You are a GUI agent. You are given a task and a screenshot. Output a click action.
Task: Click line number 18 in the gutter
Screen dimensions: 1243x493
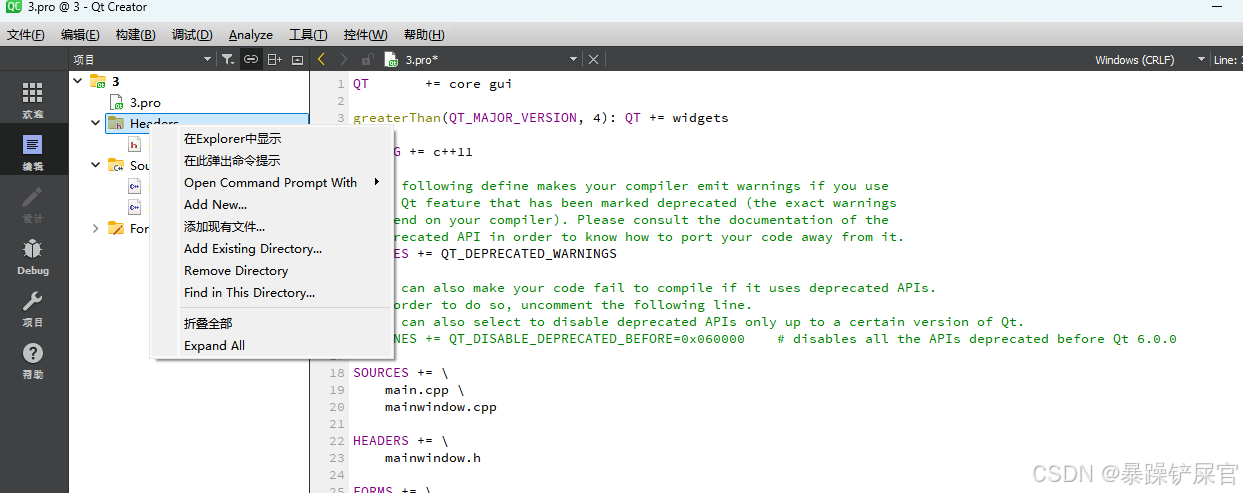(337, 373)
